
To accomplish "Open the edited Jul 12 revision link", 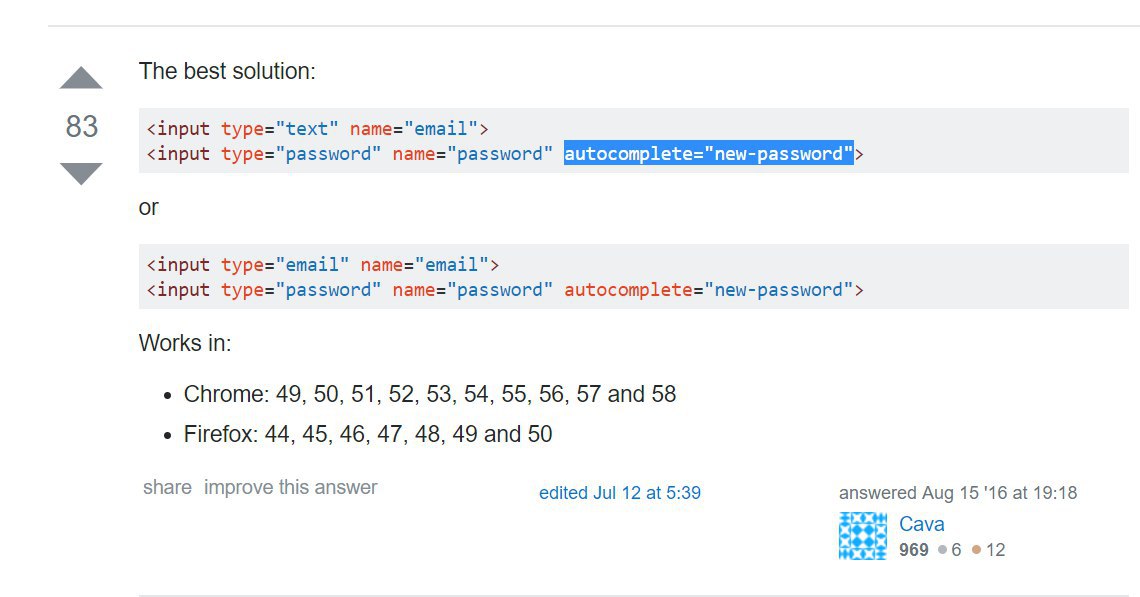I will pos(619,493).
